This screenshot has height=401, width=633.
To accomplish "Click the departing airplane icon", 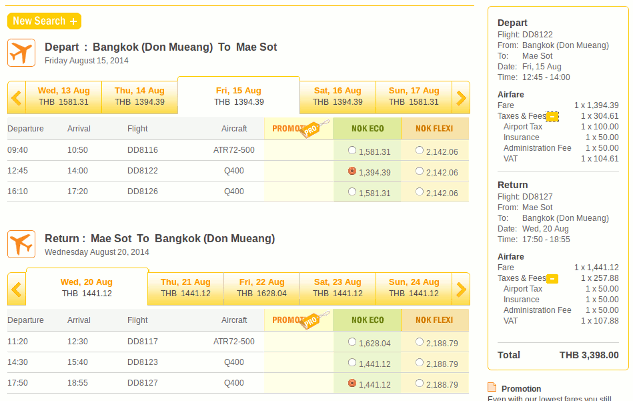I will pos(21,53).
